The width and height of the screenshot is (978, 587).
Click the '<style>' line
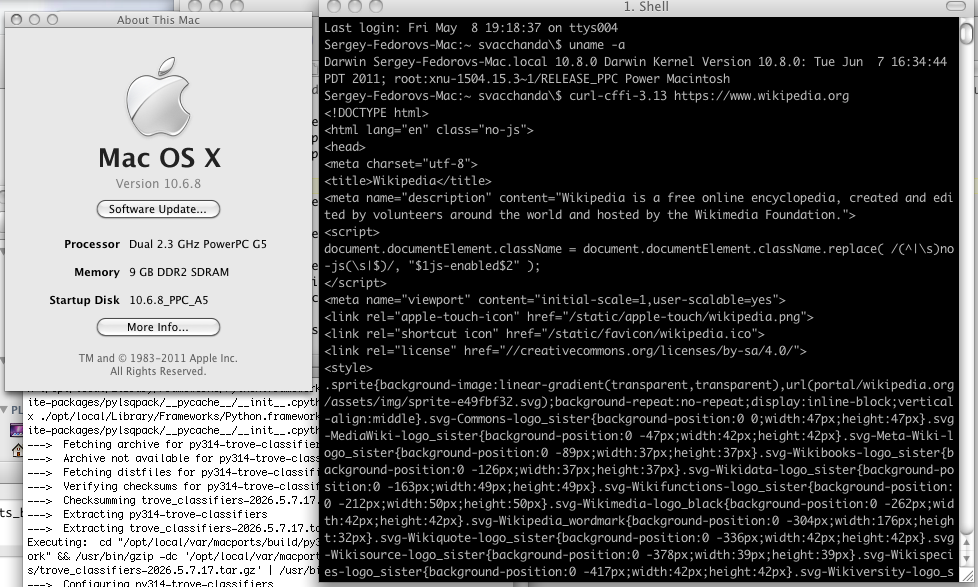(348, 368)
